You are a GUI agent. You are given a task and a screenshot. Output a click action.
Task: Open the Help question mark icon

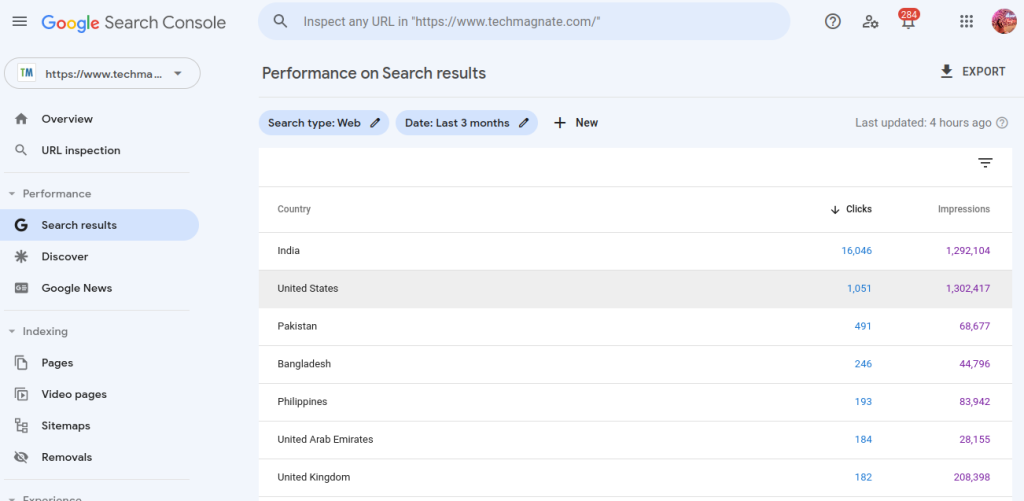833,22
